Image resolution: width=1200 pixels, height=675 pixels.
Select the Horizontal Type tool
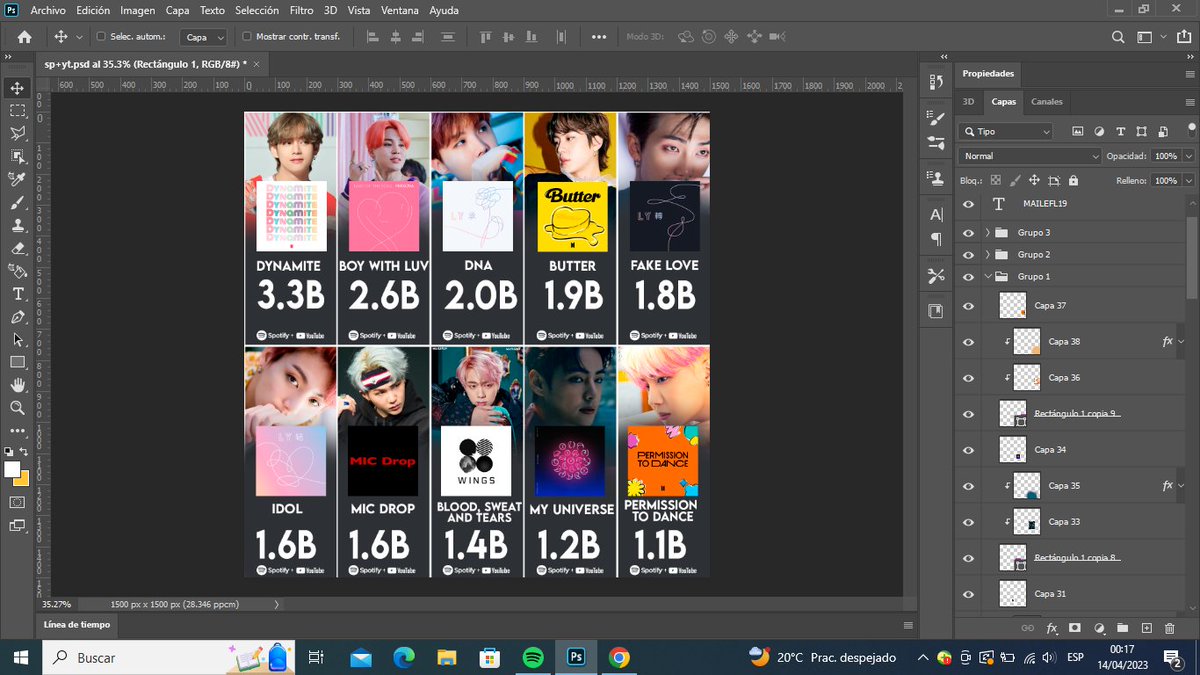point(17,294)
